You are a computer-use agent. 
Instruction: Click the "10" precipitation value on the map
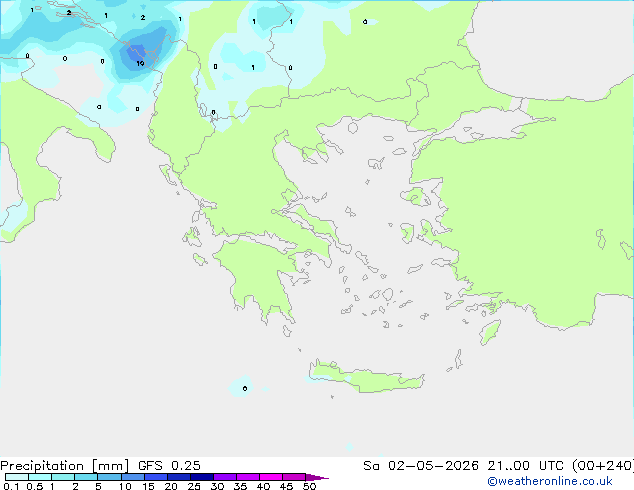[x=140, y=63]
